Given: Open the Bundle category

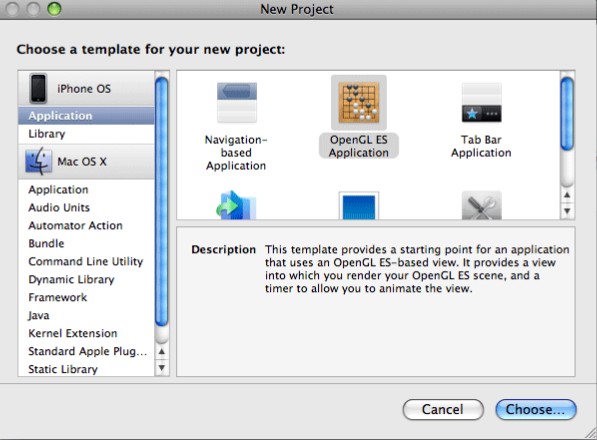Looking at the screenshot, I should 86,243.
